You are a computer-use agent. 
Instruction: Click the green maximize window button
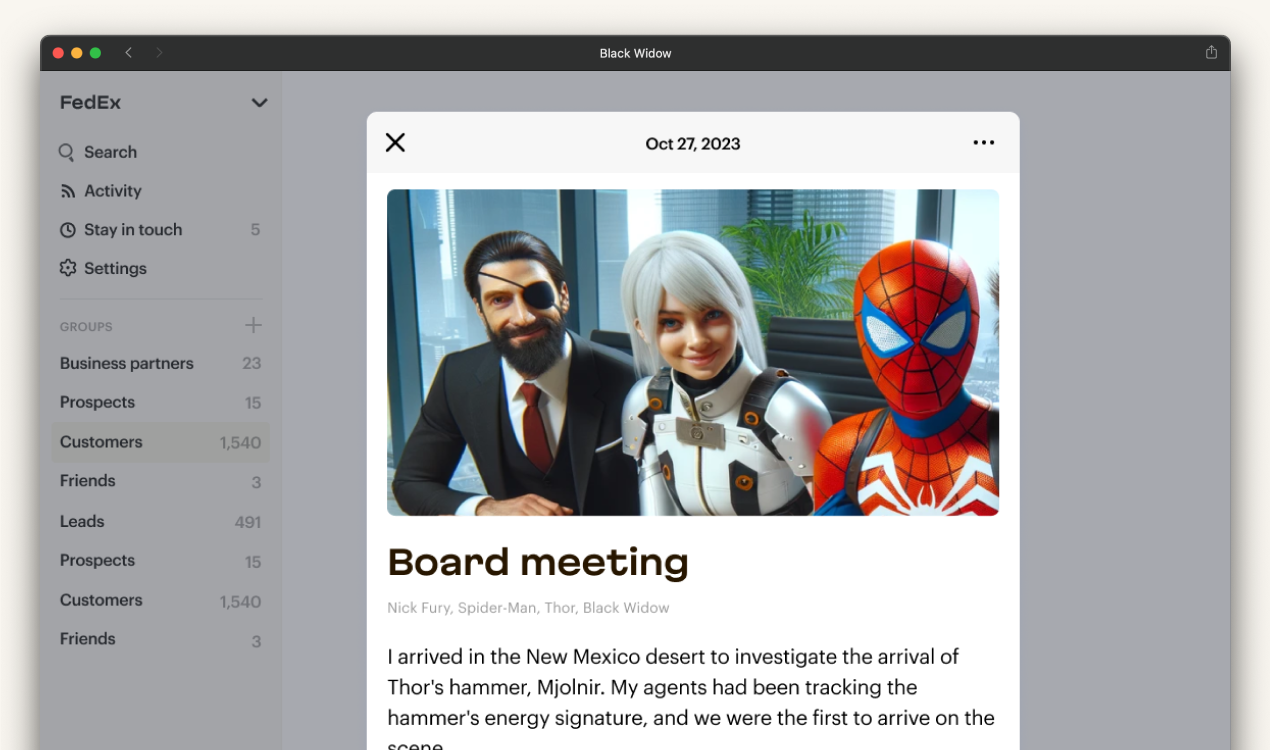[x=96, y=53]
